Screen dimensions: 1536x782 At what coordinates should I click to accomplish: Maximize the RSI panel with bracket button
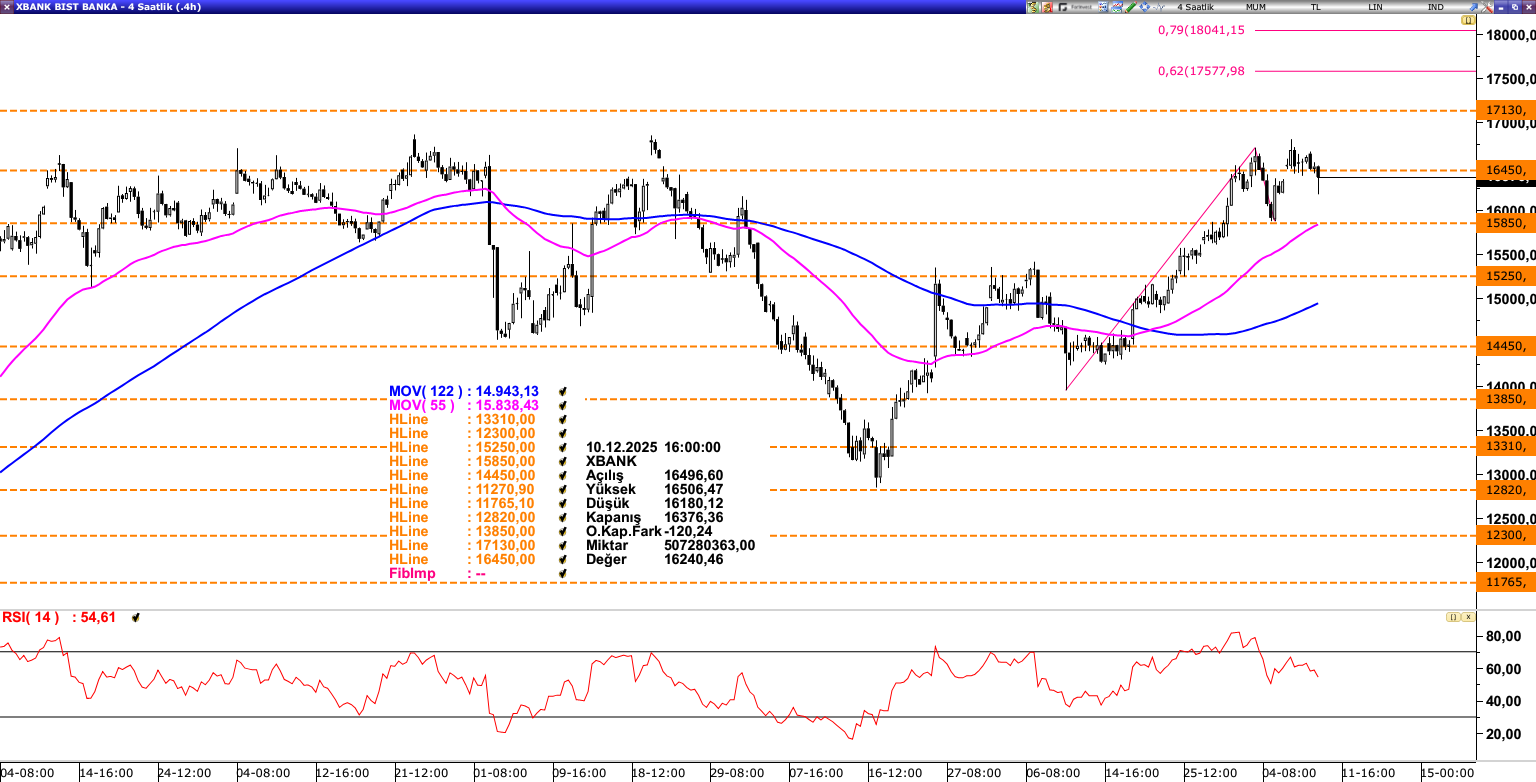[x=1453, y=618]
